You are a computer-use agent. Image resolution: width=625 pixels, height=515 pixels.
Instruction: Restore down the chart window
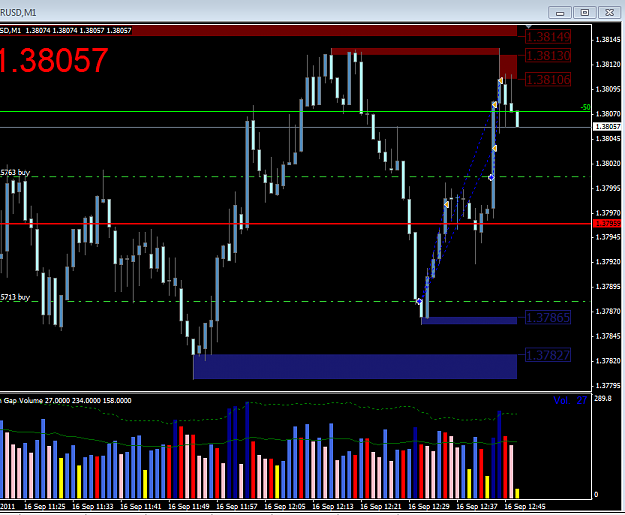pos(584,13)
